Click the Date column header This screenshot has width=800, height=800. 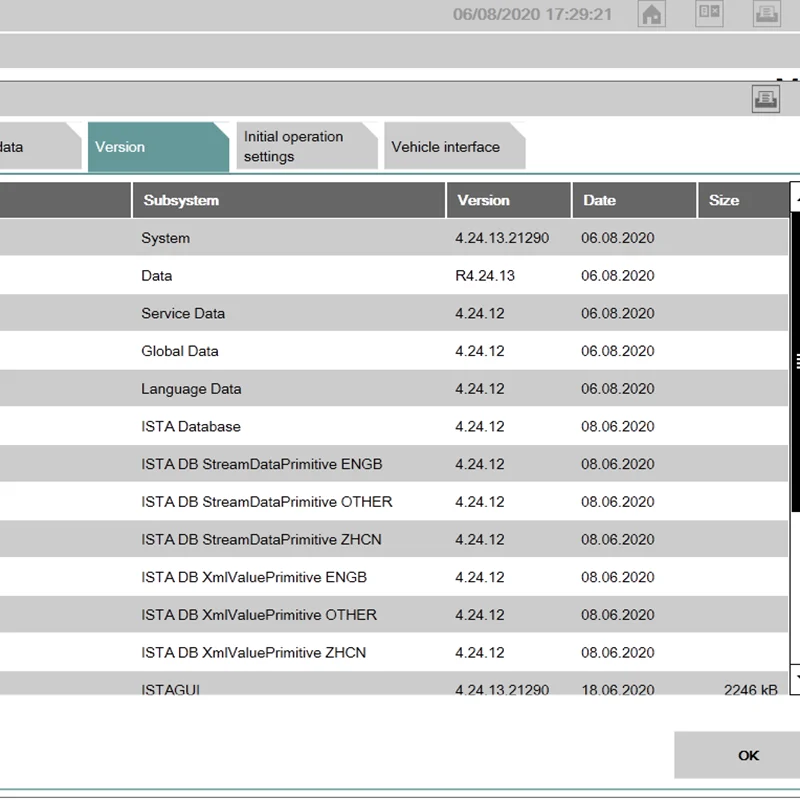click(634, 200)
